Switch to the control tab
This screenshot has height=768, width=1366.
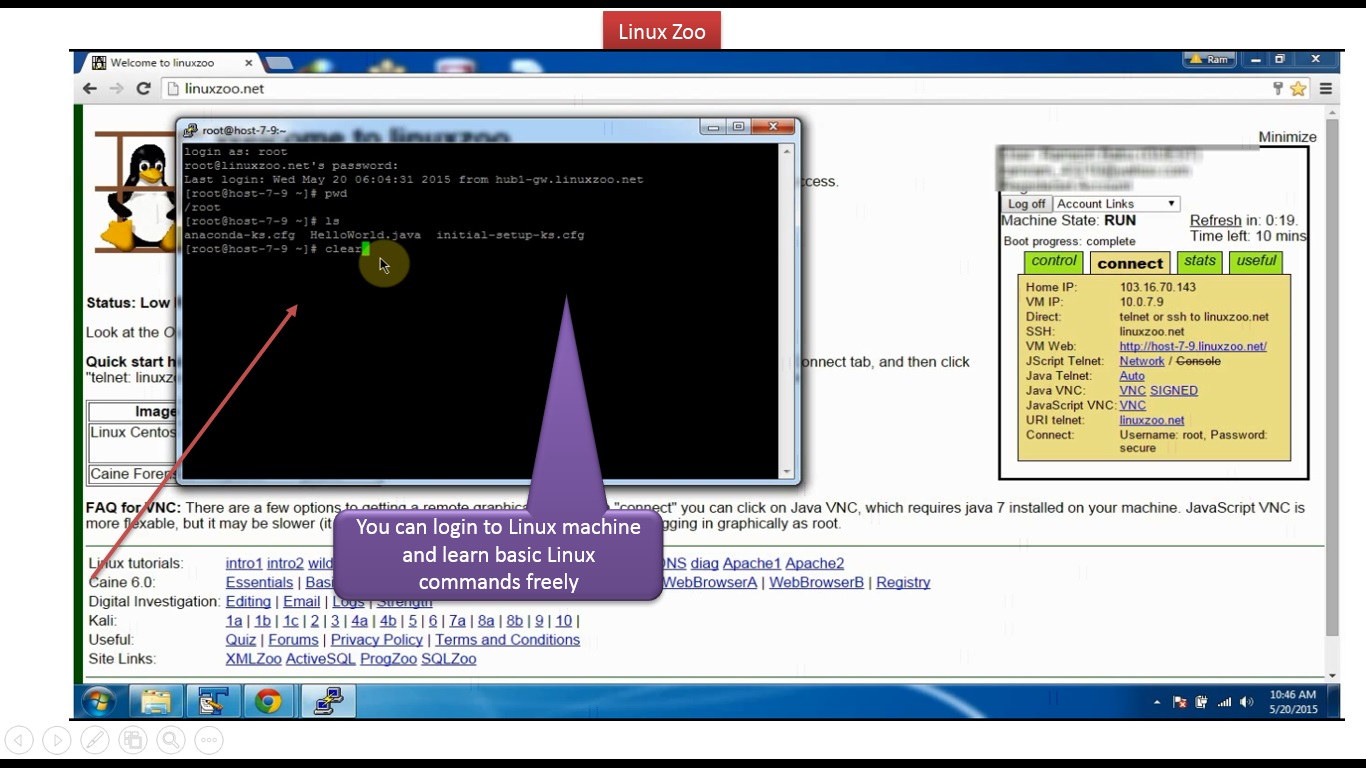(1053, 261)
